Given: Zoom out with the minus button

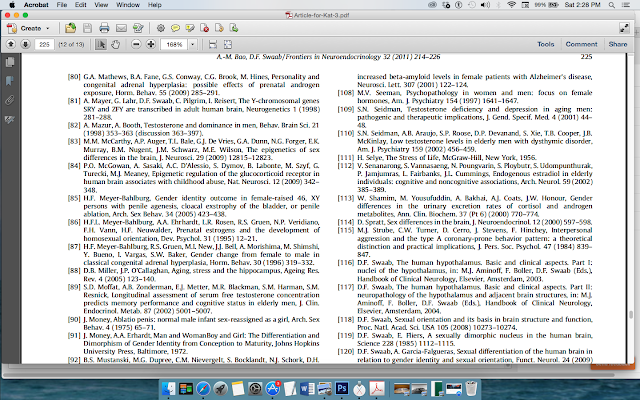Looking at the screenshot, I should (x=136, y=44).
